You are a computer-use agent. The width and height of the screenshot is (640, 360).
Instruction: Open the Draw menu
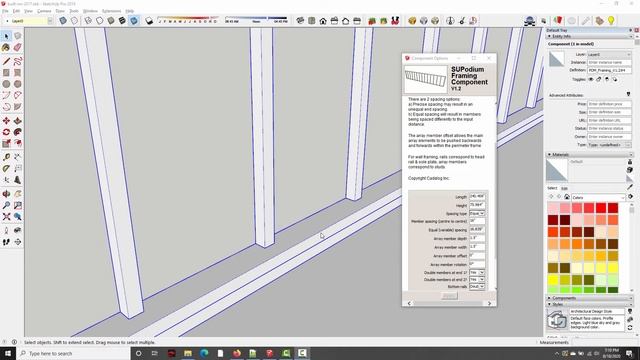[x=60, y=11]
